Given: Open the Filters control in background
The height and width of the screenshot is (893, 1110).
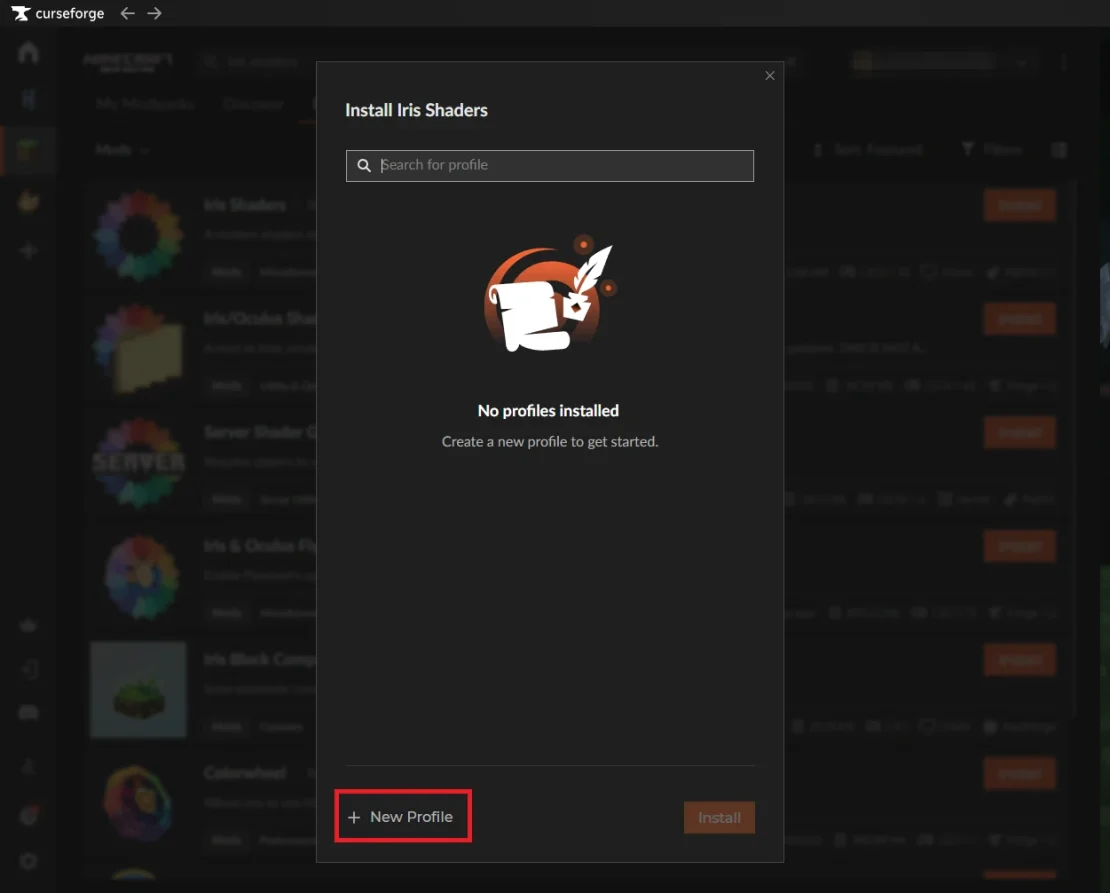Looking at the screenshot, I should click(992, 149).
